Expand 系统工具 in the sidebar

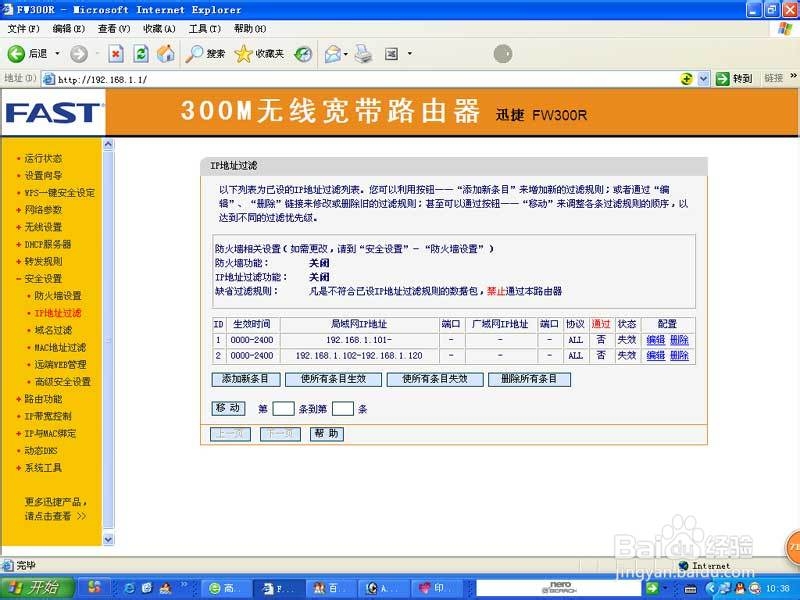(43, 468)
